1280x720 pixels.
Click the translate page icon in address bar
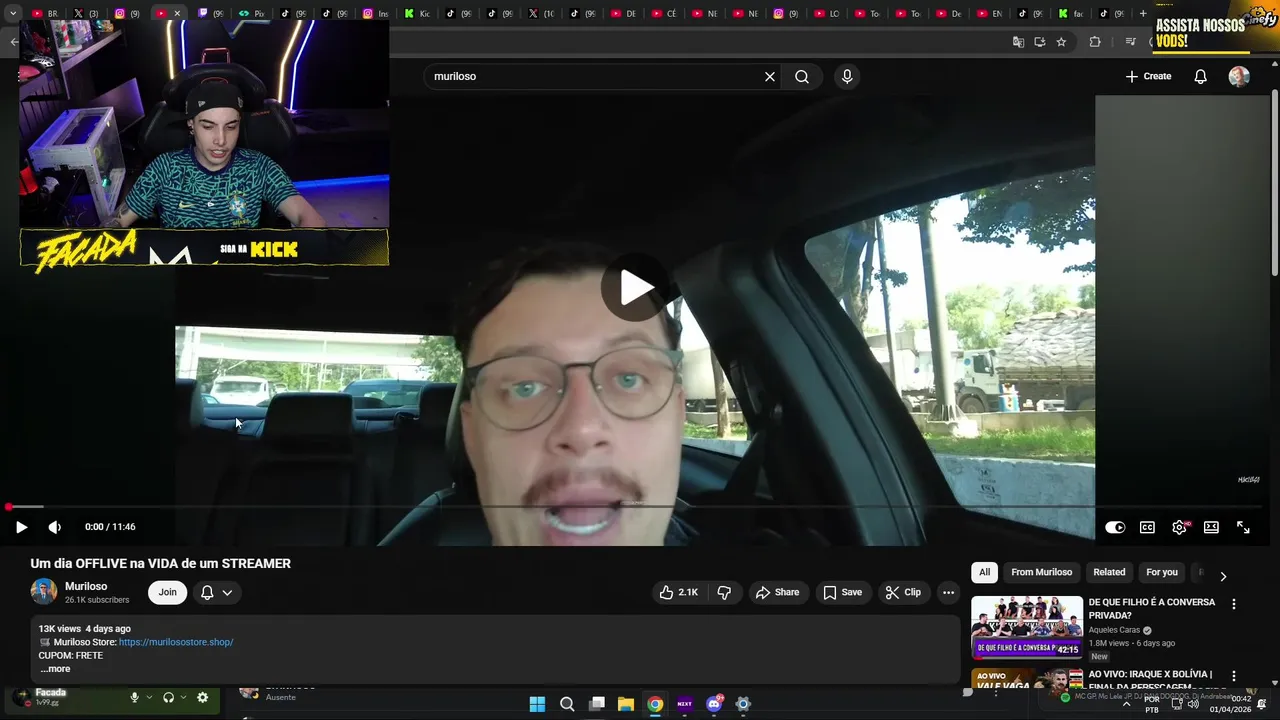pos(1018,42)
